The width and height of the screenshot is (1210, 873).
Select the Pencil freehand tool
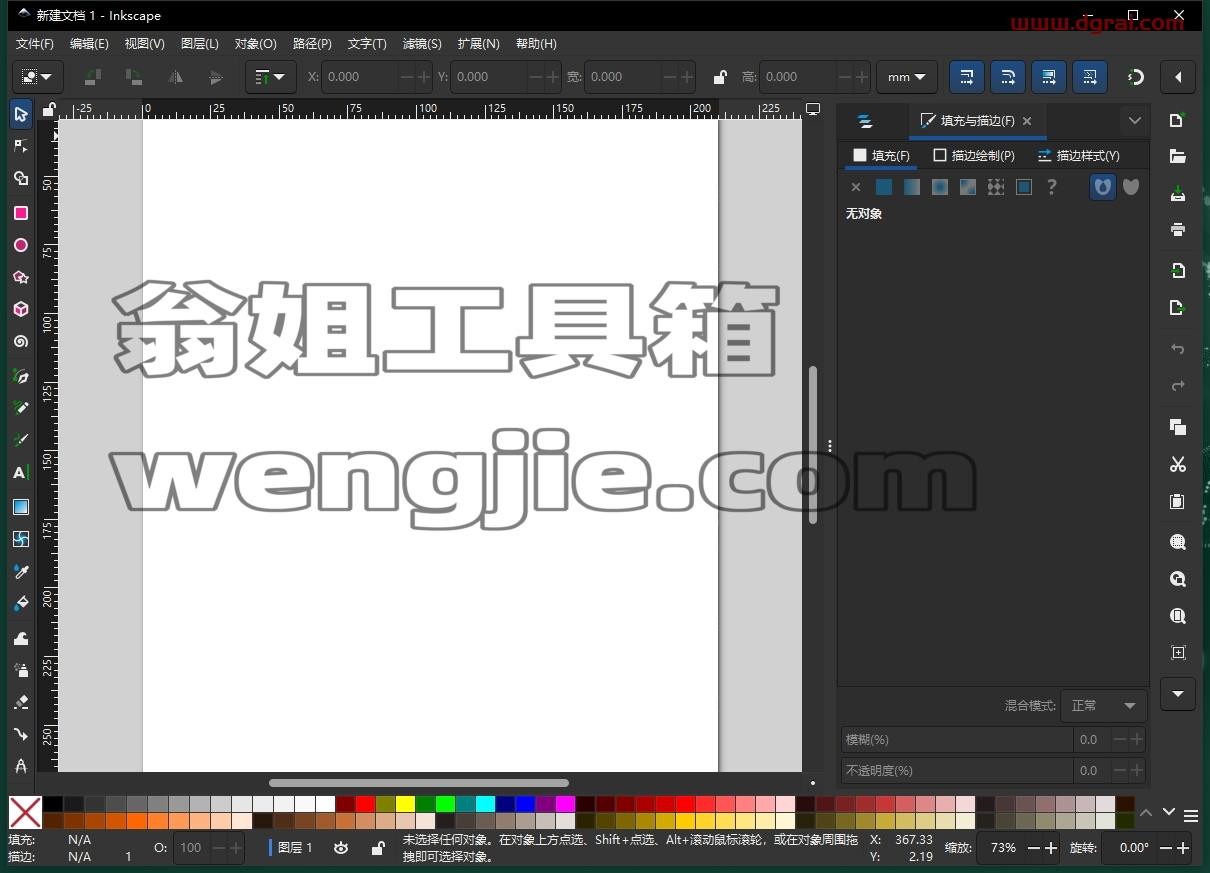click(x=20, y=408)
